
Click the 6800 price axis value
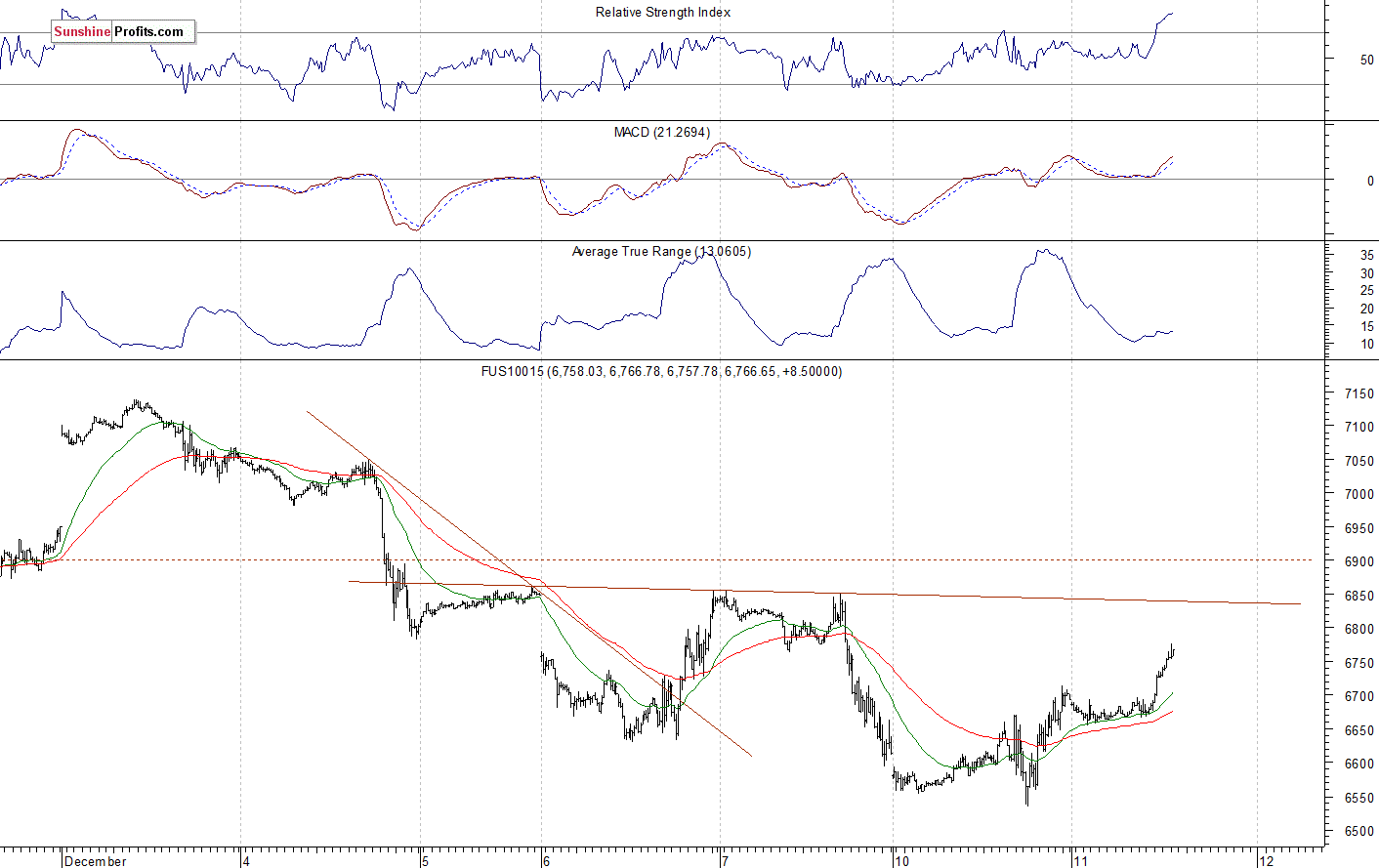[1359, 630]
